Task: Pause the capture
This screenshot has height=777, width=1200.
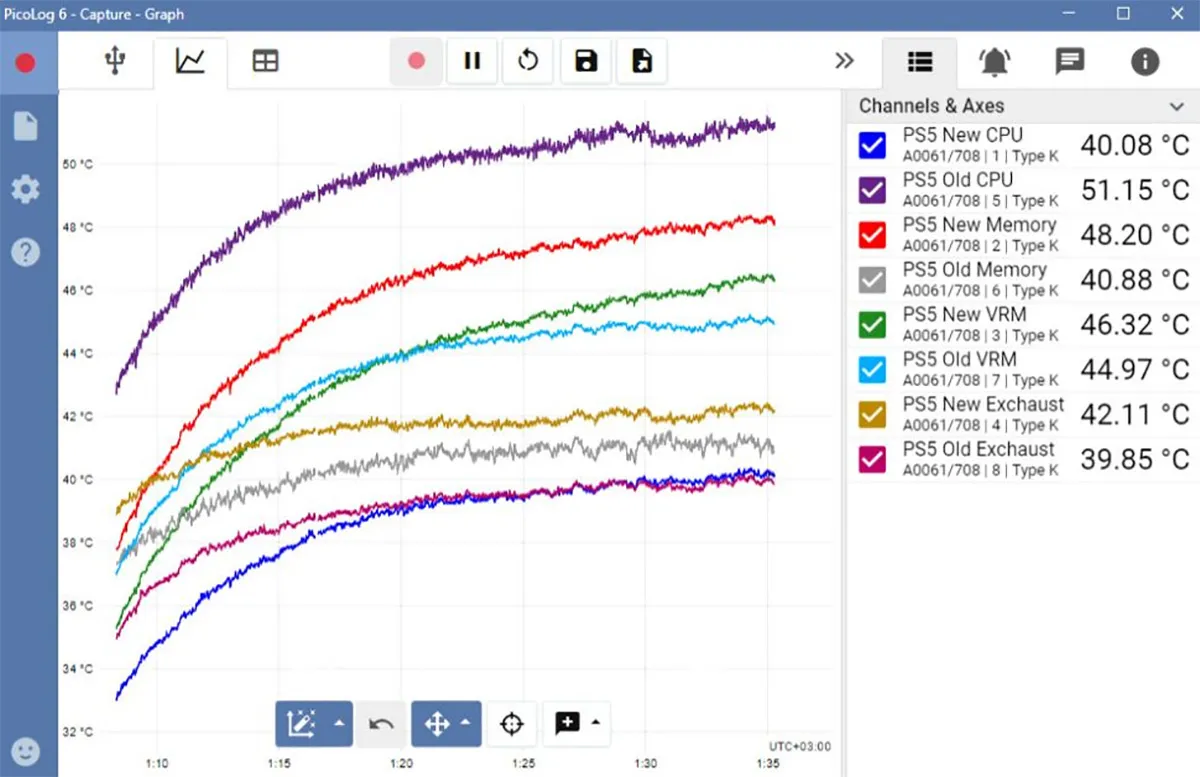Action: (472, 62)
